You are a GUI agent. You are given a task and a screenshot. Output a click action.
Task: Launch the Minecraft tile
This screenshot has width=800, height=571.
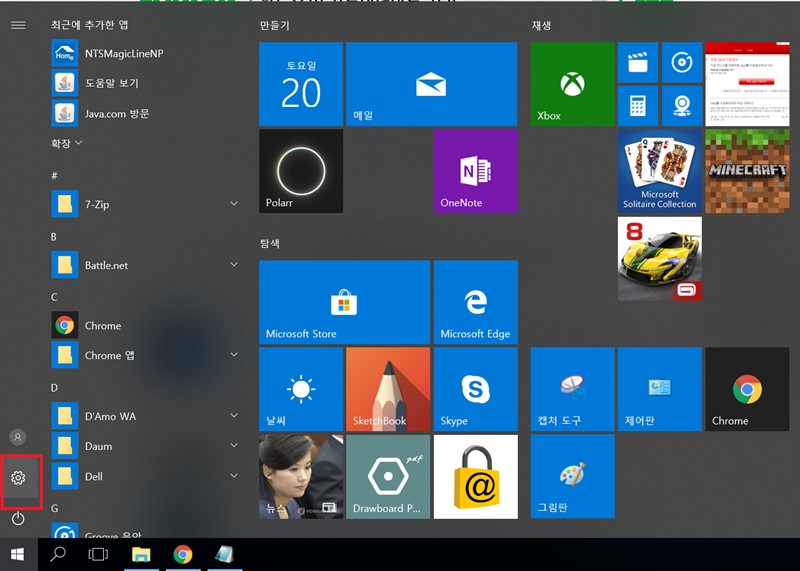[747, 171]
